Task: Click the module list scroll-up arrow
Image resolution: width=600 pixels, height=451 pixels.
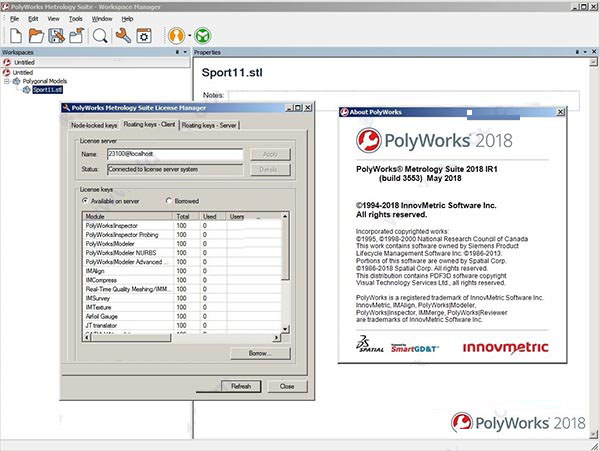Action: click(285, 217)
